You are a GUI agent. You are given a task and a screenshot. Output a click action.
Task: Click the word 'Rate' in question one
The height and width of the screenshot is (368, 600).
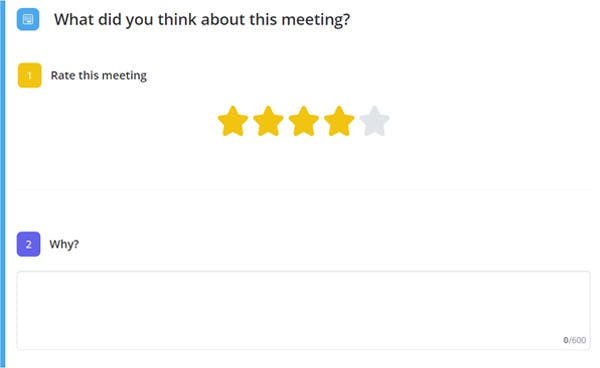(63, 75)
